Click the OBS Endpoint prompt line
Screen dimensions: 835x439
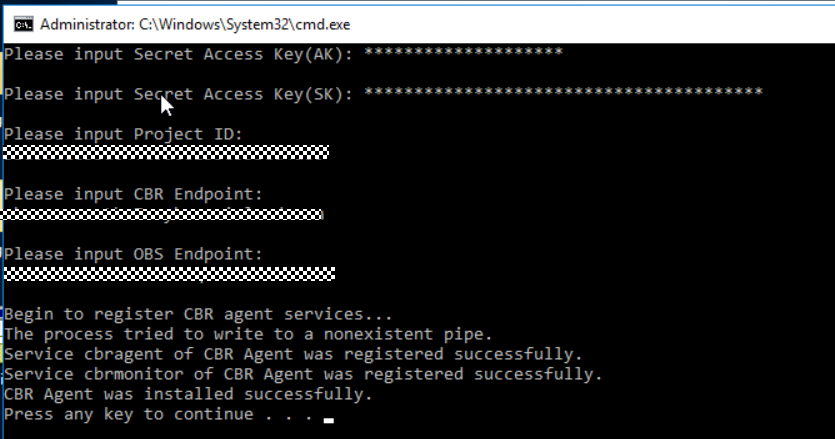tap(133, 254)
